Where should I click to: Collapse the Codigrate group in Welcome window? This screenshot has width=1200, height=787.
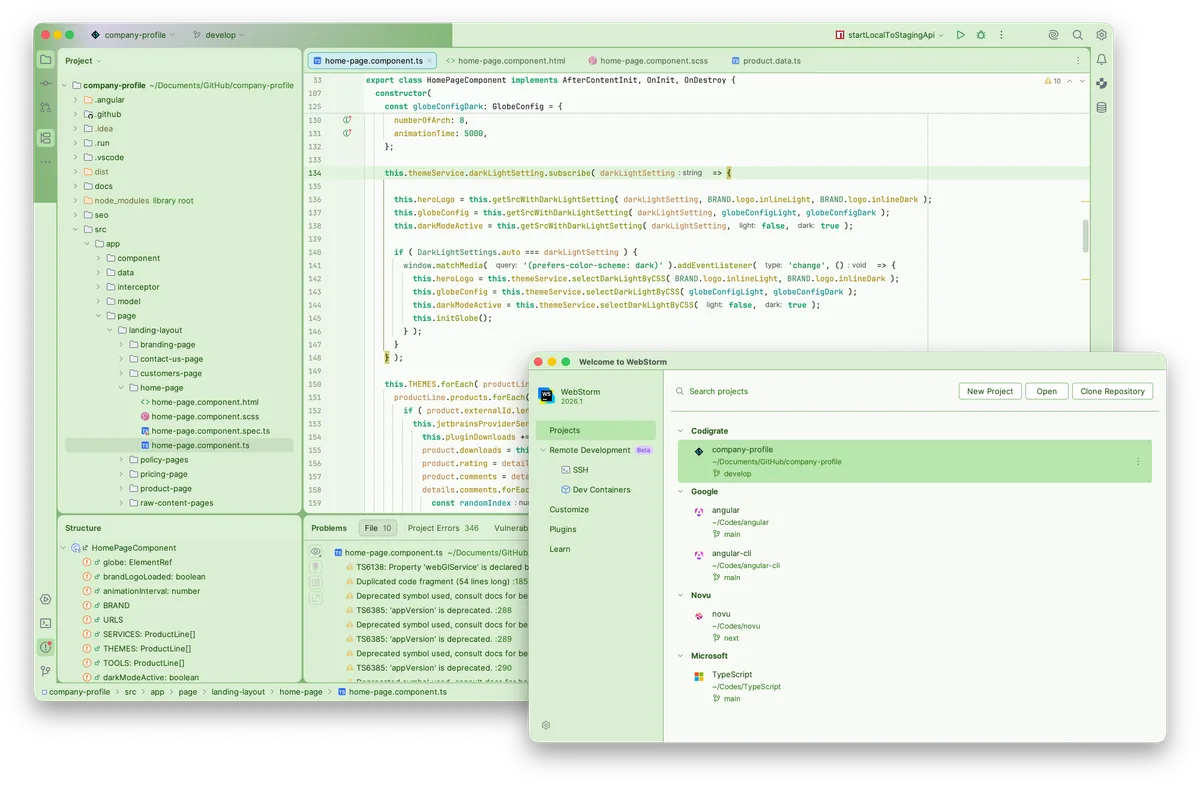[681, 431]
